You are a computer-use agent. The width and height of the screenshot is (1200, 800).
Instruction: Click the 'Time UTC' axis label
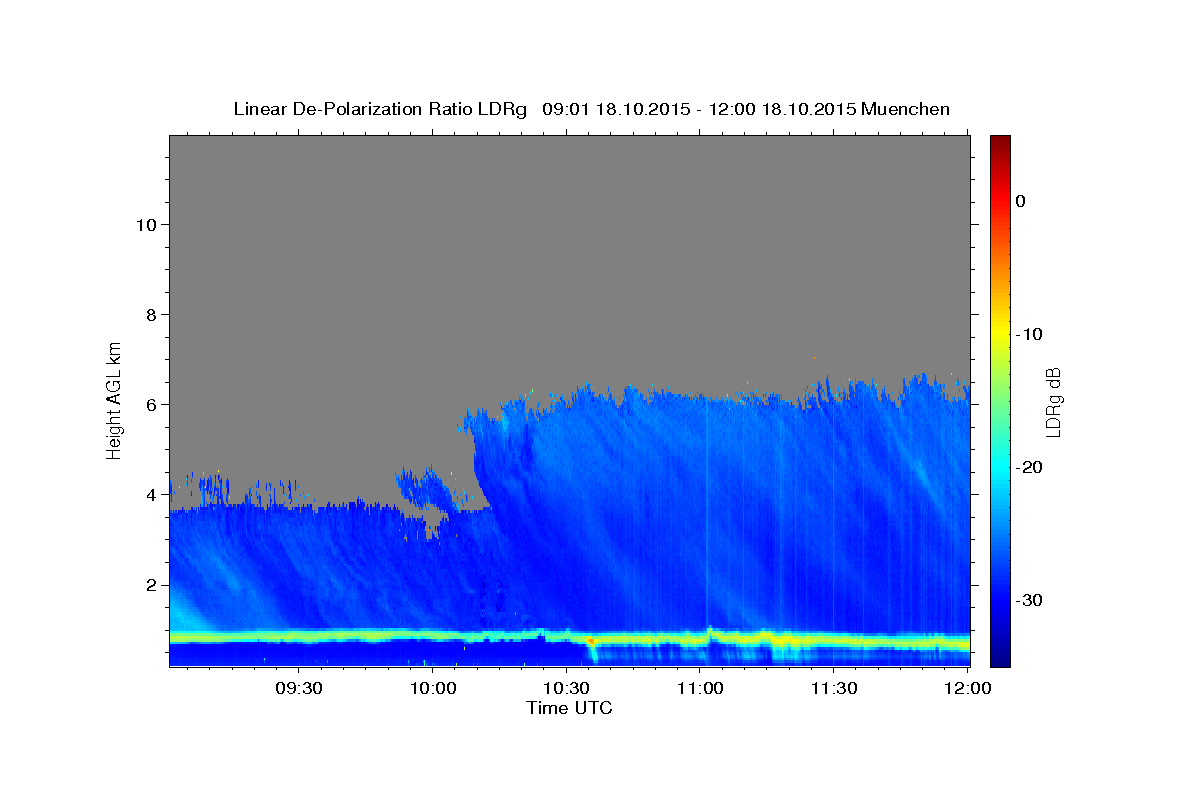coord(569,708)
